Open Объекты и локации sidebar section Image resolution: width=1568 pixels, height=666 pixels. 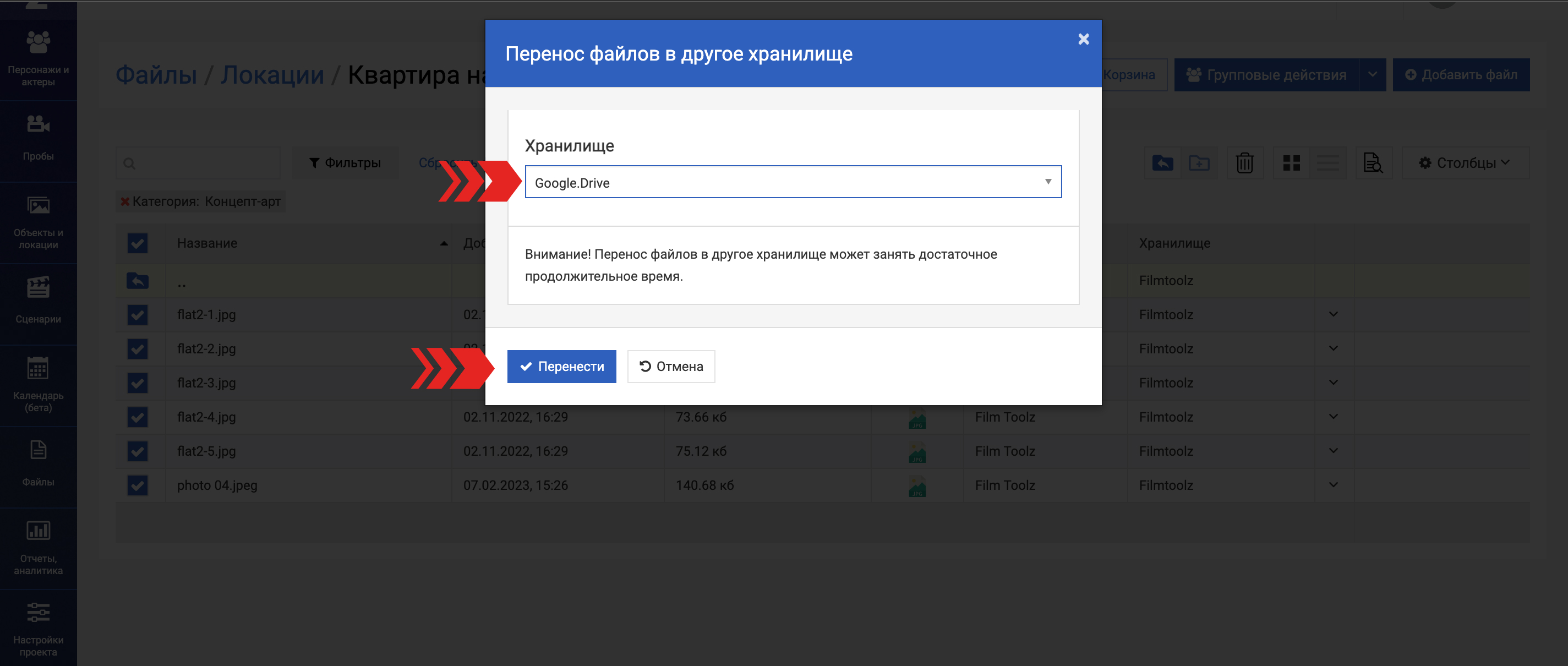[39, 222]
